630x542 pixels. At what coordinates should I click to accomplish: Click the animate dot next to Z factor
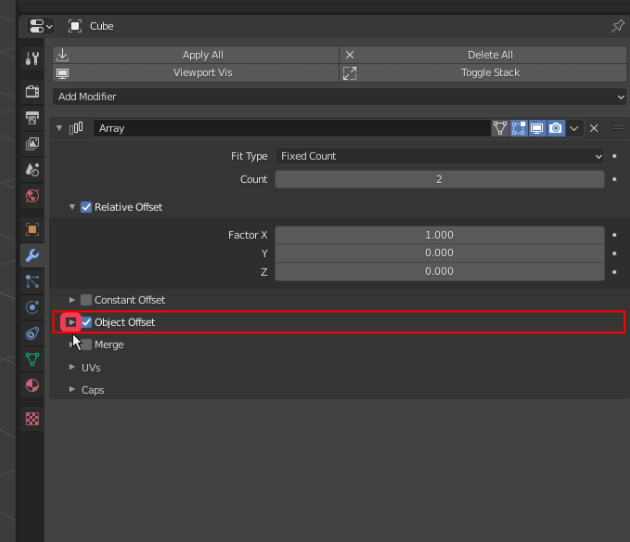coord(614,272)
